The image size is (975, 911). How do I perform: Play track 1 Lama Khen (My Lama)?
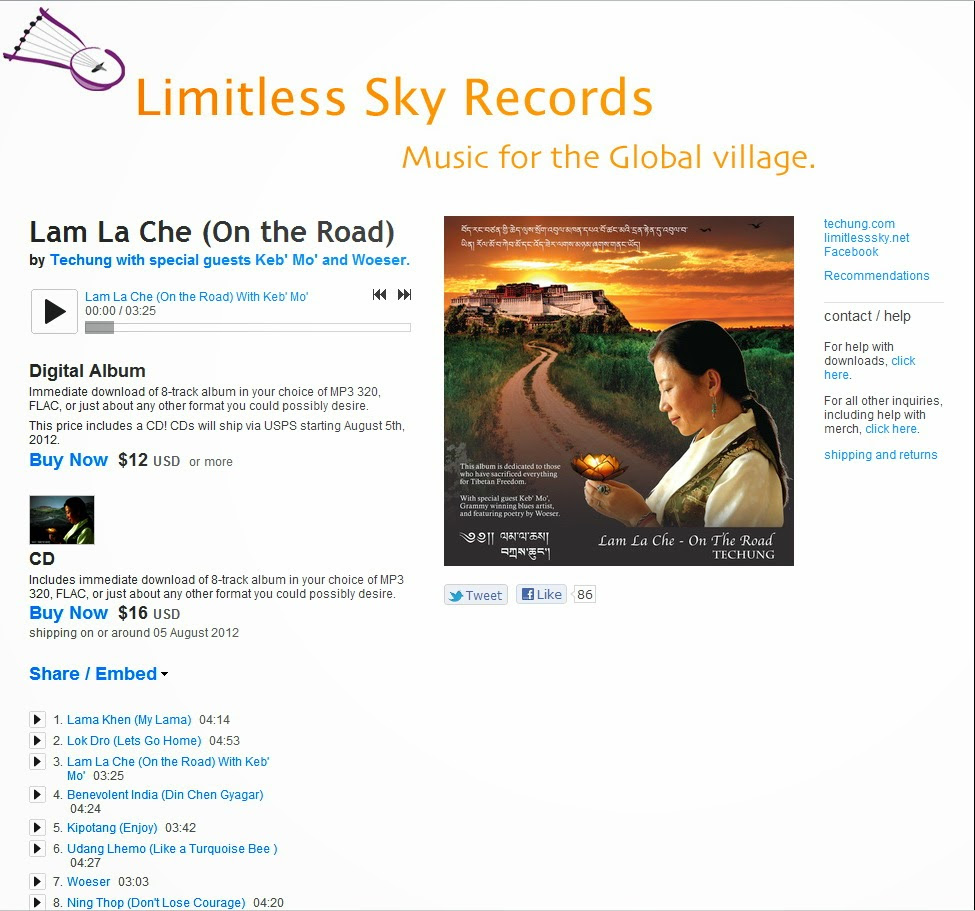(37, 719)
